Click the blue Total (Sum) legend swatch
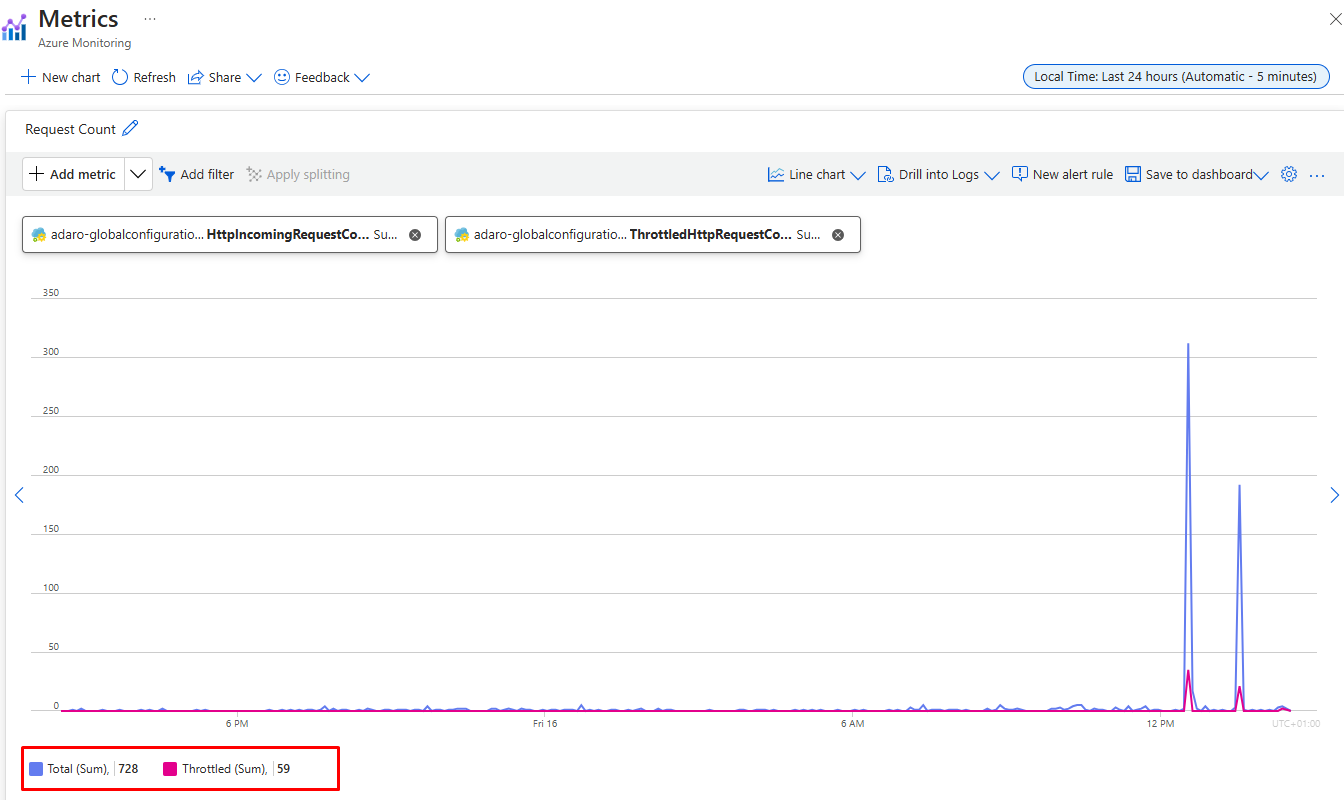 tap(36, 769)
